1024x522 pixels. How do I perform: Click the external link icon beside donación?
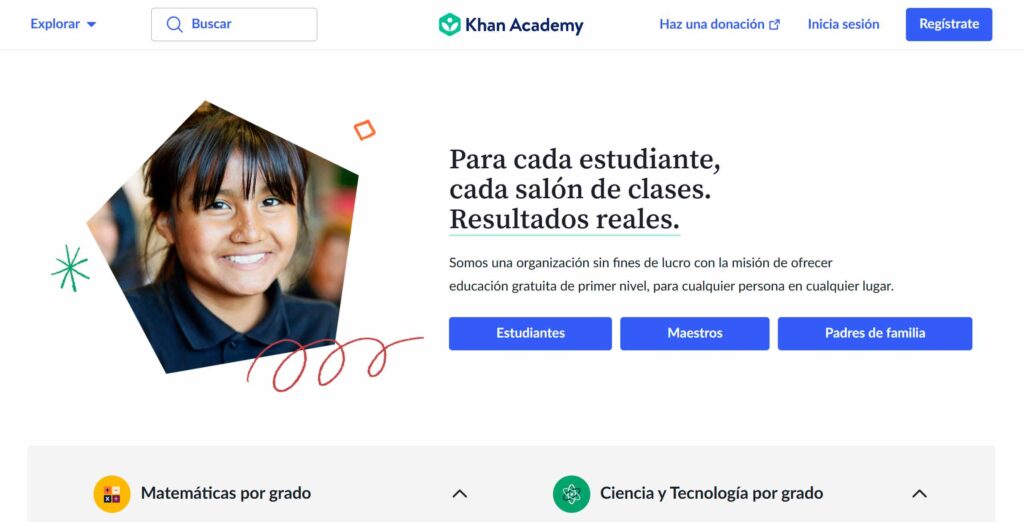coord(775,25)
